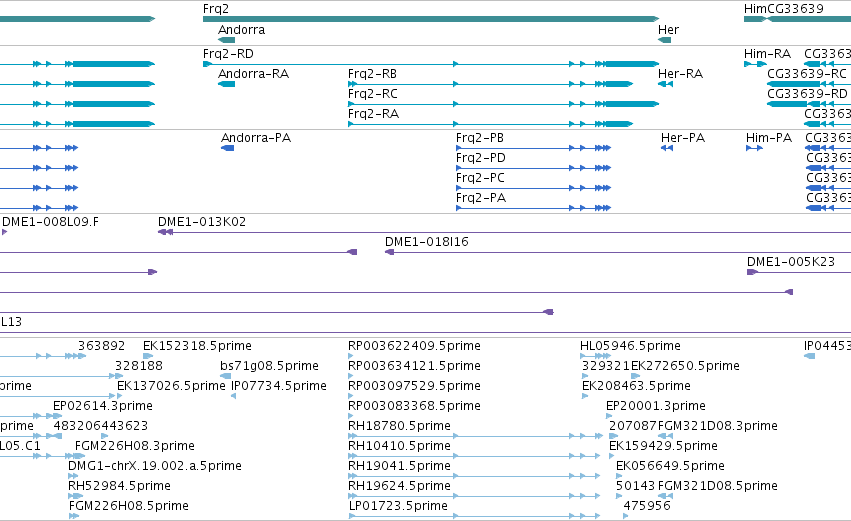
Task: Select the RP003083368.5prime EST label
Action: click(x=414, y=406)
